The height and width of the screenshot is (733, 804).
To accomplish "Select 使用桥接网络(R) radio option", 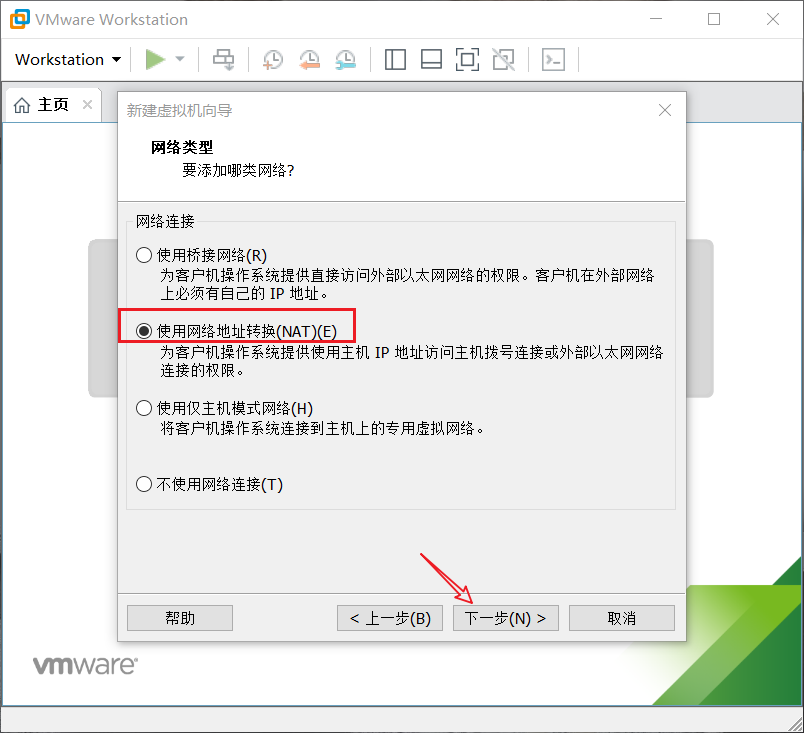I will 202,255.
